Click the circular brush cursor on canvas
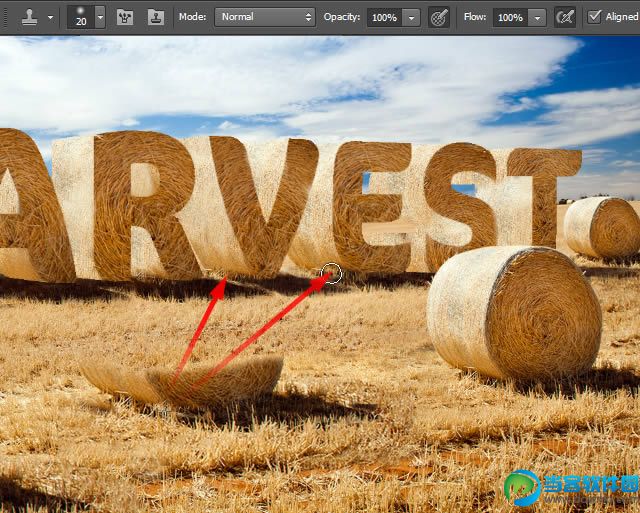 [331, 273]
